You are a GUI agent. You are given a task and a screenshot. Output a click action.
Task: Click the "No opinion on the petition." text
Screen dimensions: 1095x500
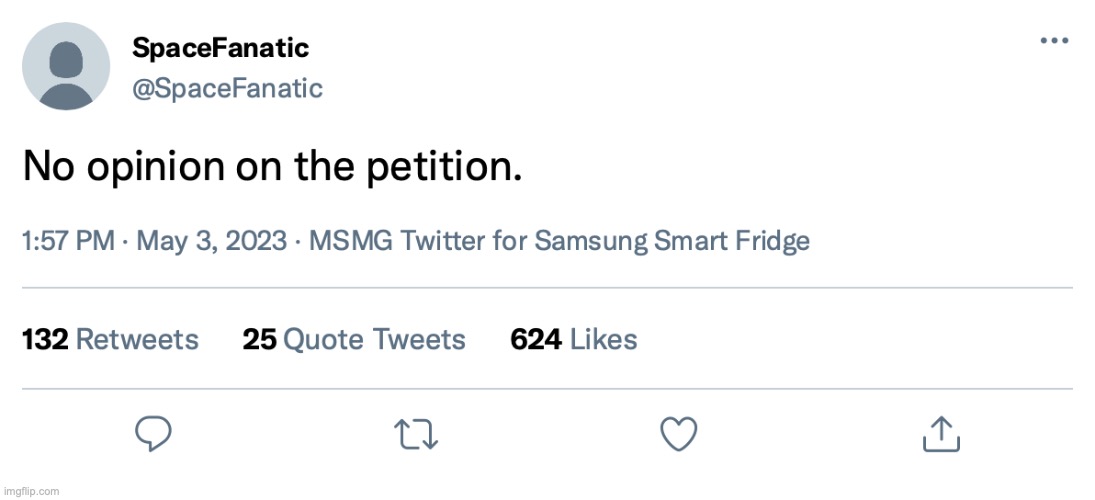click(272, 167)
